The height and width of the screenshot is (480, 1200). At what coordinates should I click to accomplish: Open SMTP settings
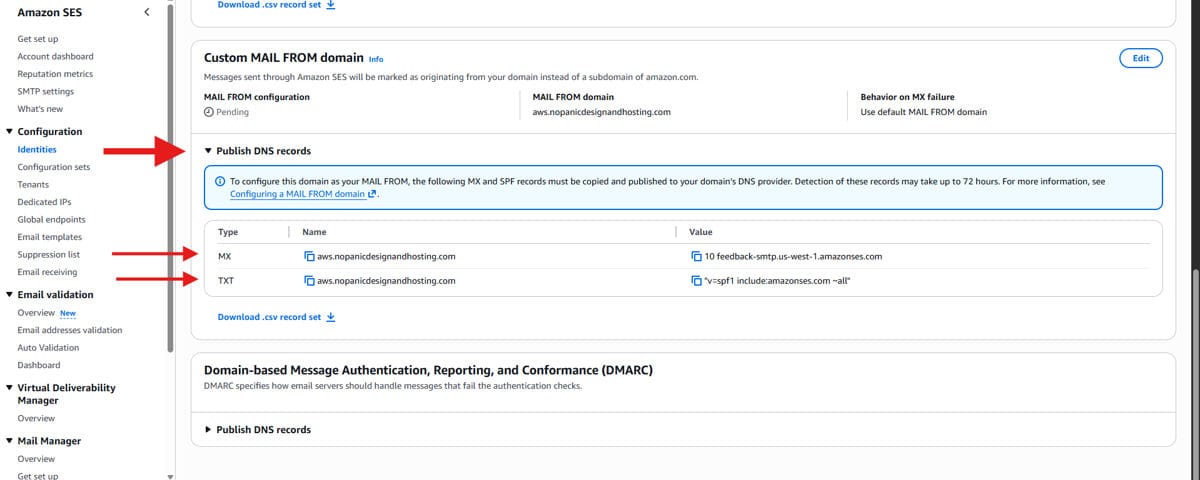(45, 91)
